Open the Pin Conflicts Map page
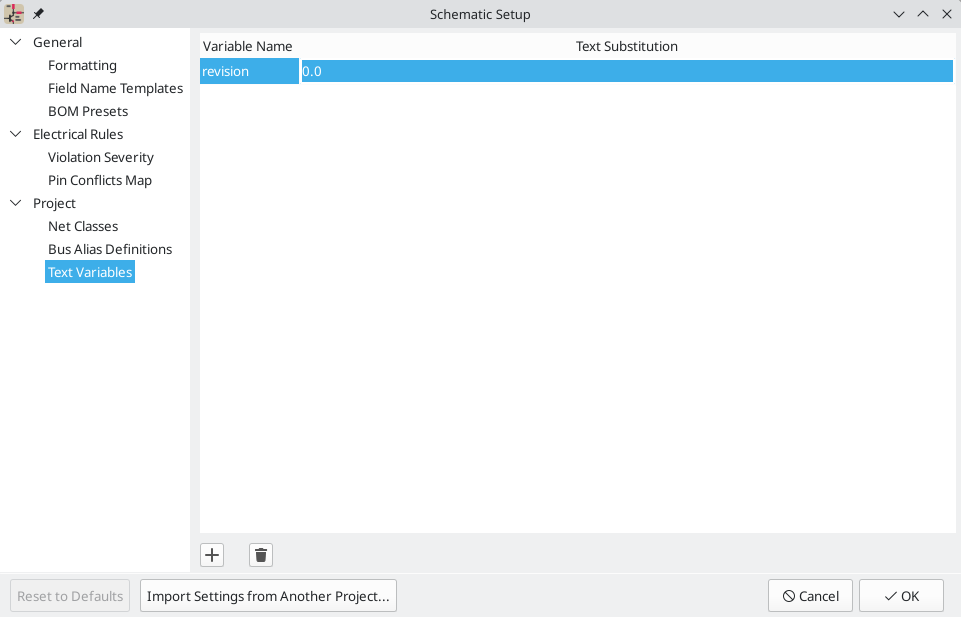961x617 pixels. tap(99, 180)
